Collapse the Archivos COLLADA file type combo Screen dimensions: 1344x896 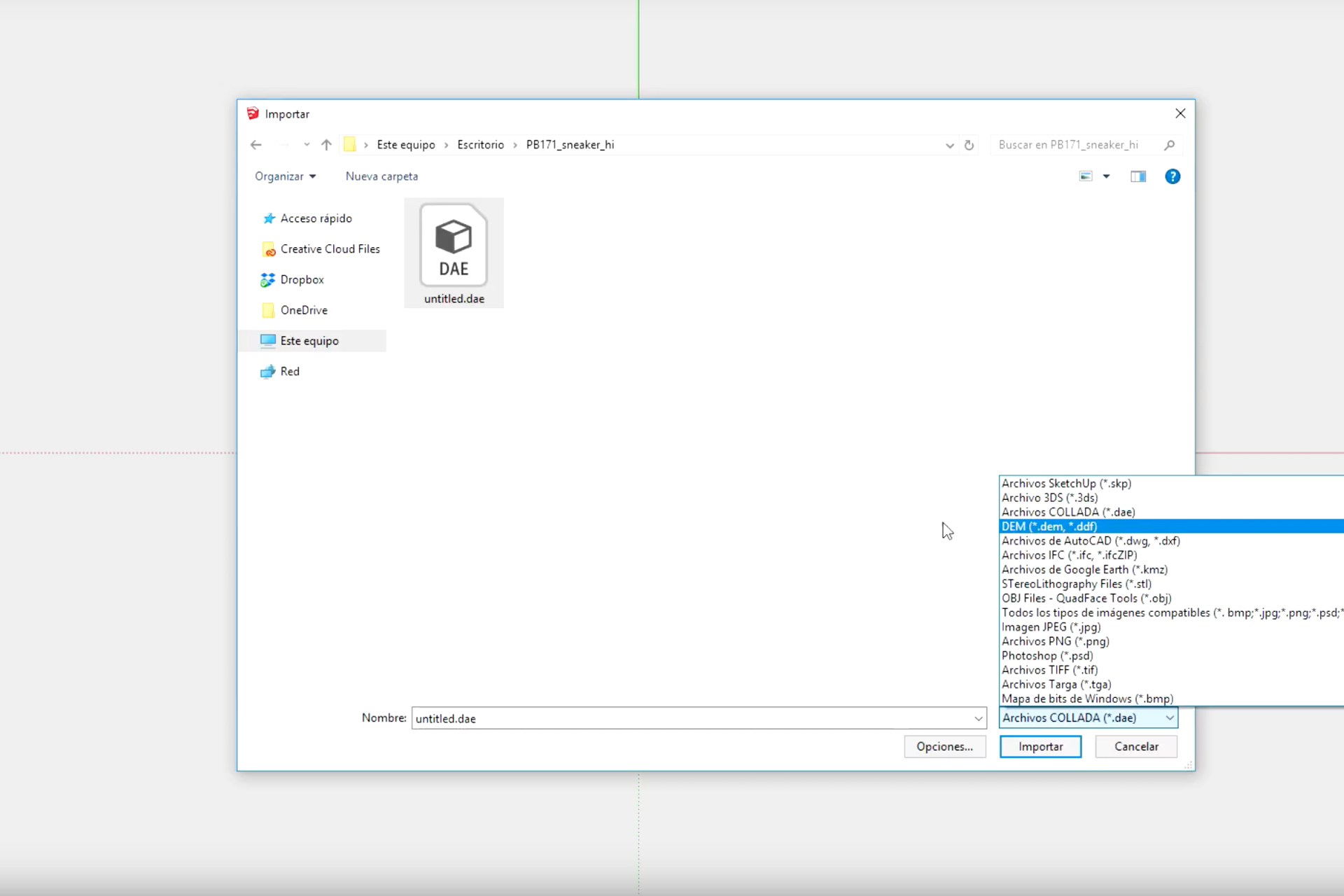(1088, 718)
